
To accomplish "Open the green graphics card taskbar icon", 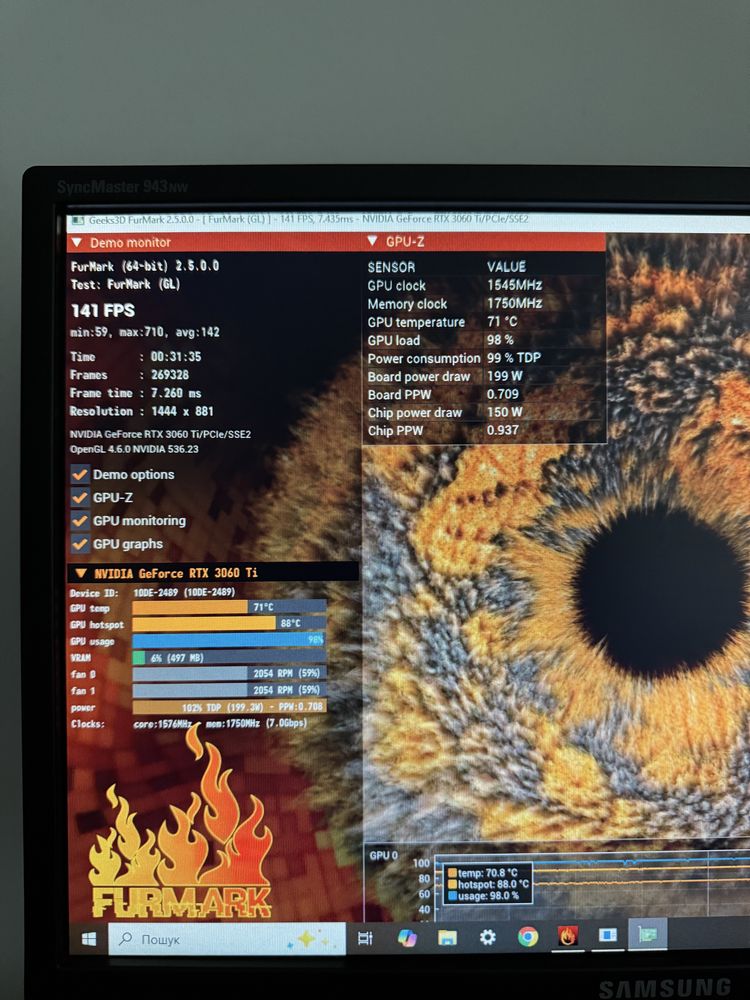I will 648,934.
